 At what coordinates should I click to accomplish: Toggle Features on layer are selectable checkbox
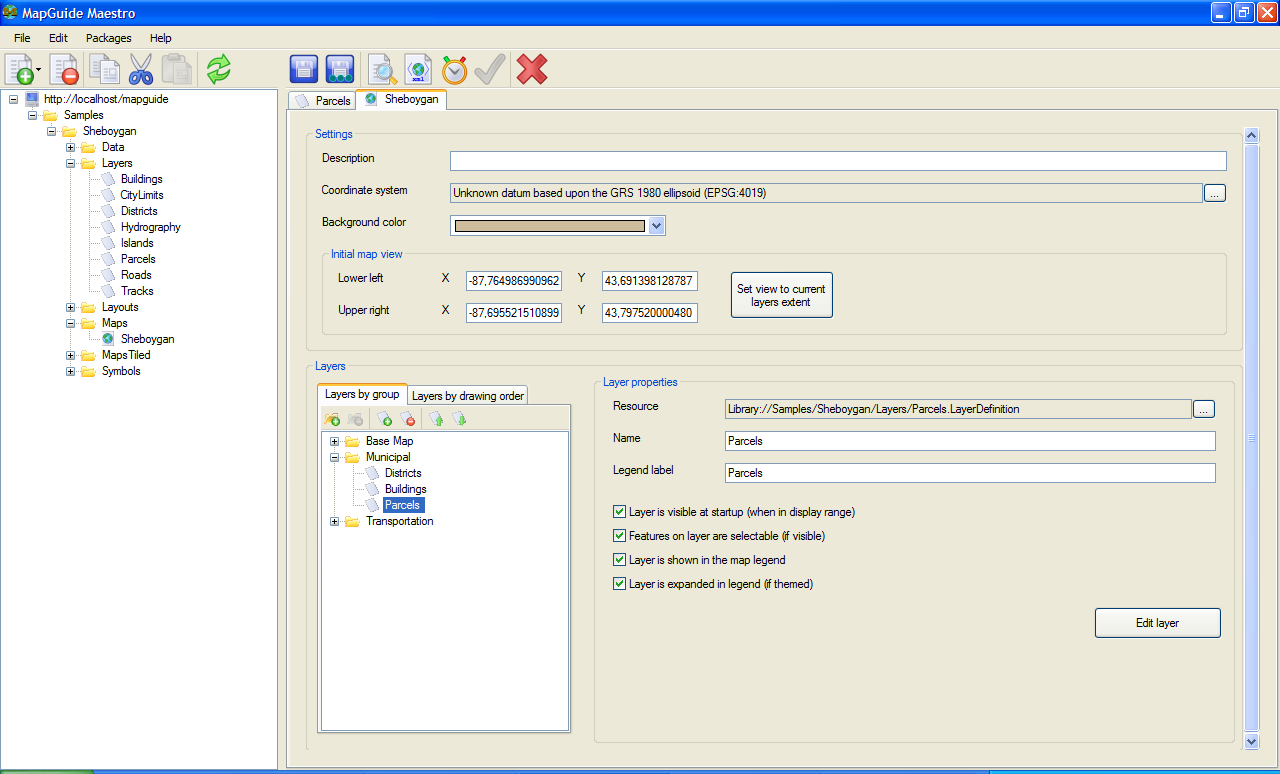click(x=620, y=536)
